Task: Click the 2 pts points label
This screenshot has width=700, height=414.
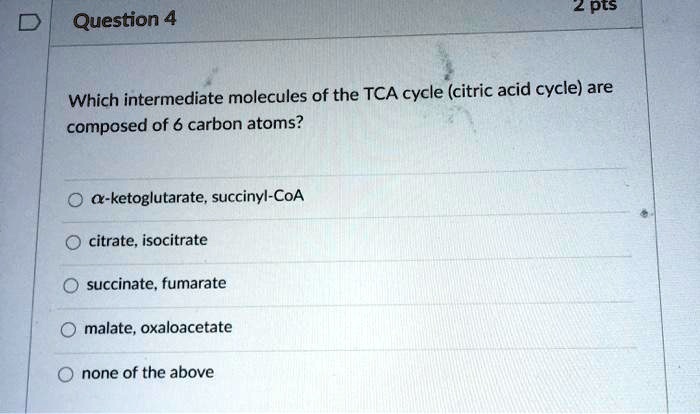Action: 595,6
